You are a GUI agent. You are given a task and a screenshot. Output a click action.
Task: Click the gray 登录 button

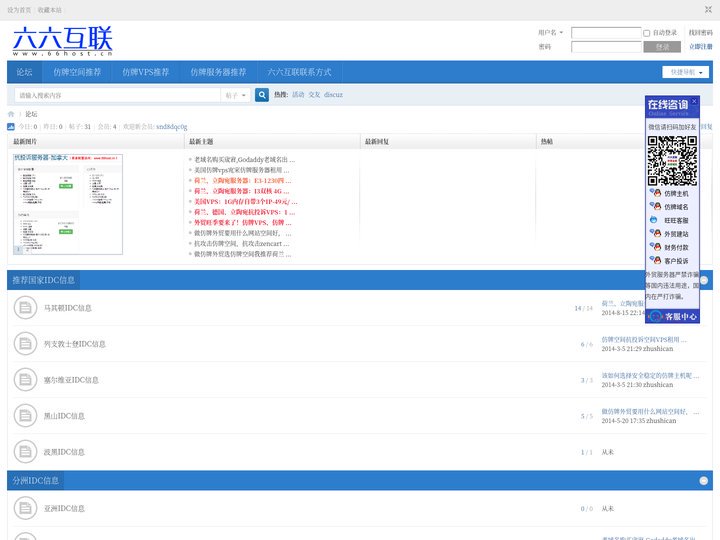coord(662,47)
